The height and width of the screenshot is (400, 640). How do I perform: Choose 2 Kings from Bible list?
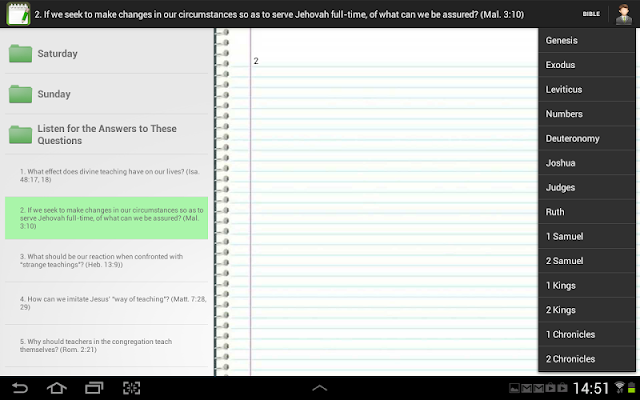(x=587, y=309)
